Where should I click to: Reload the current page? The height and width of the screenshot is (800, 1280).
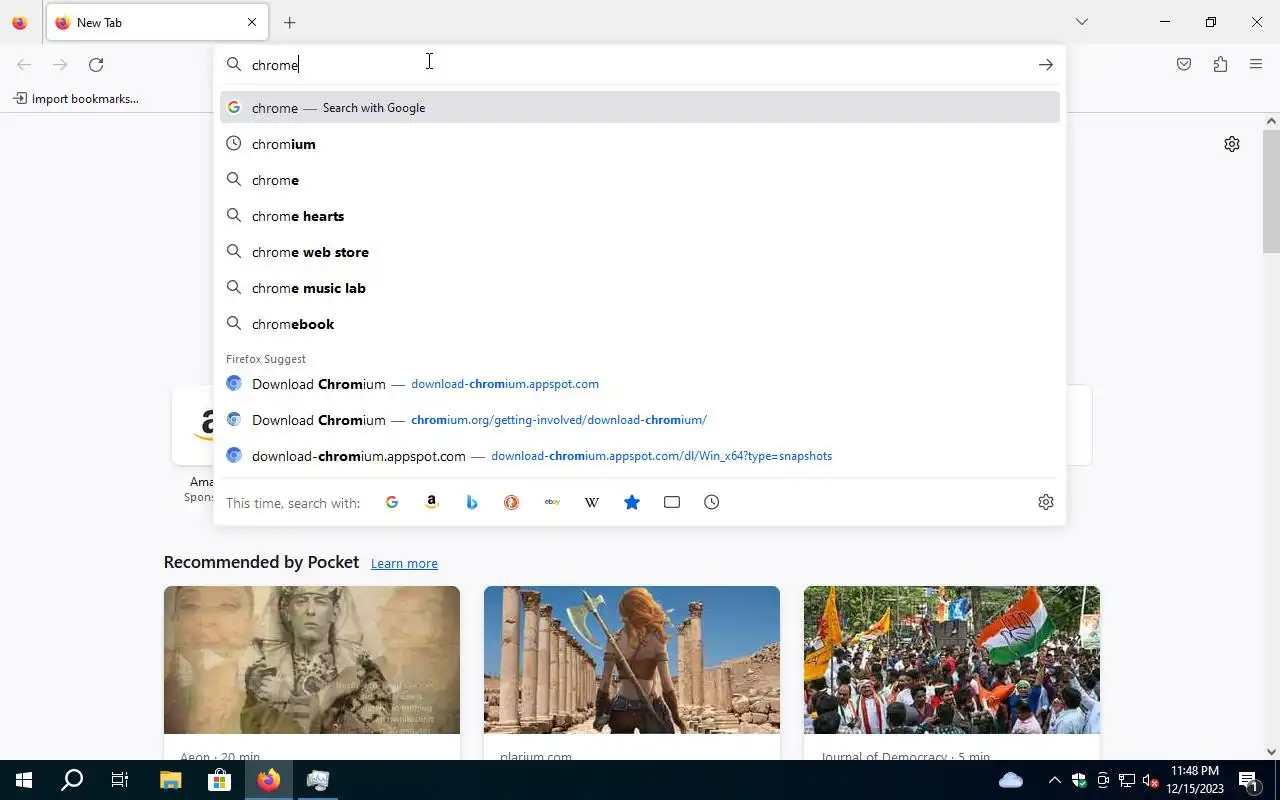point(96,64)
